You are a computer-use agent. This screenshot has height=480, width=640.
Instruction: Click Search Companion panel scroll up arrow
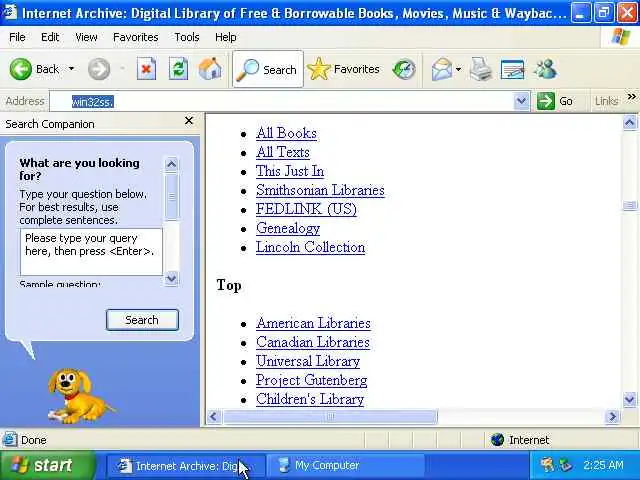click(171, 164)
